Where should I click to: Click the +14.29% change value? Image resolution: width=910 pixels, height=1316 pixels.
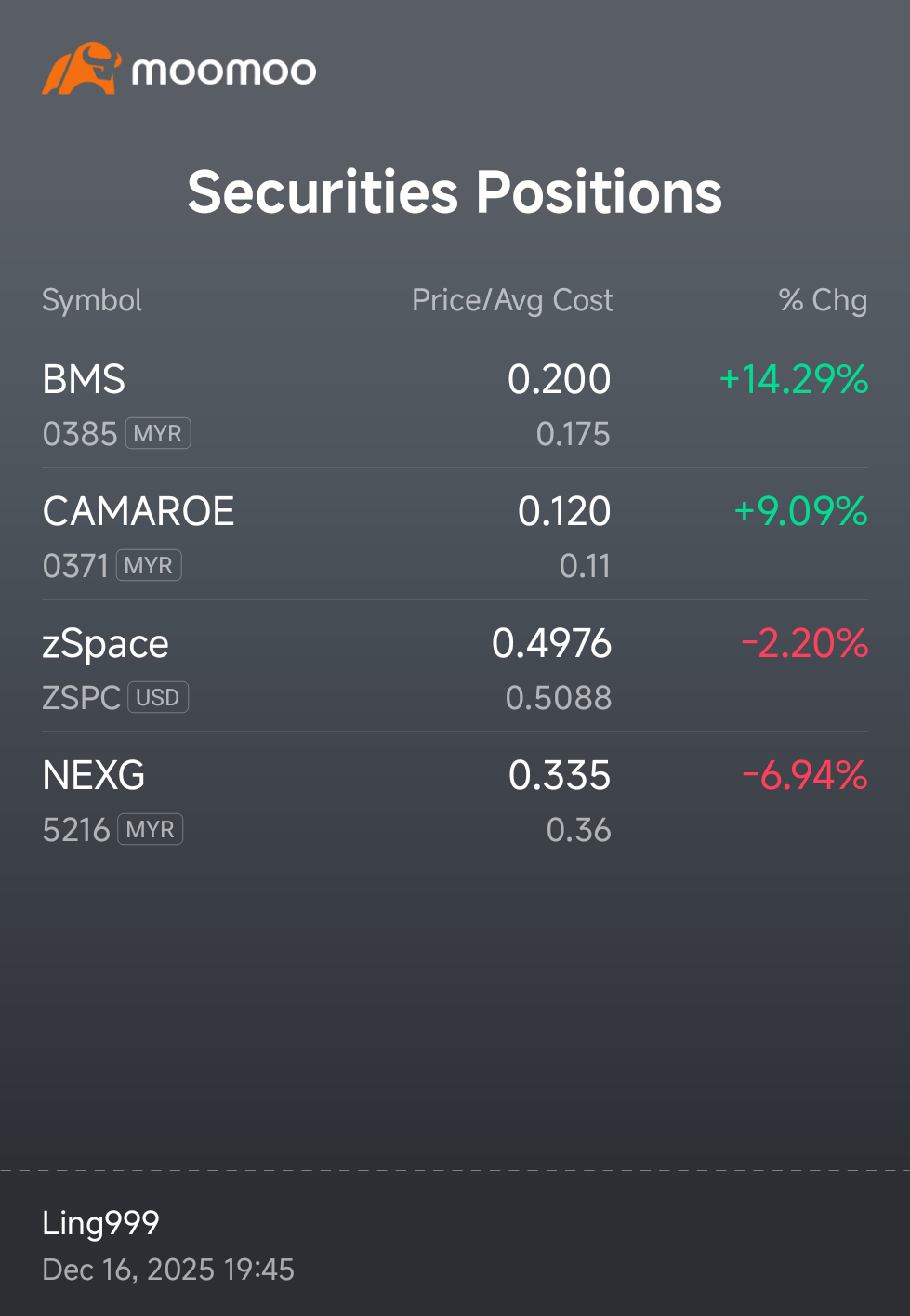(794, 379)
